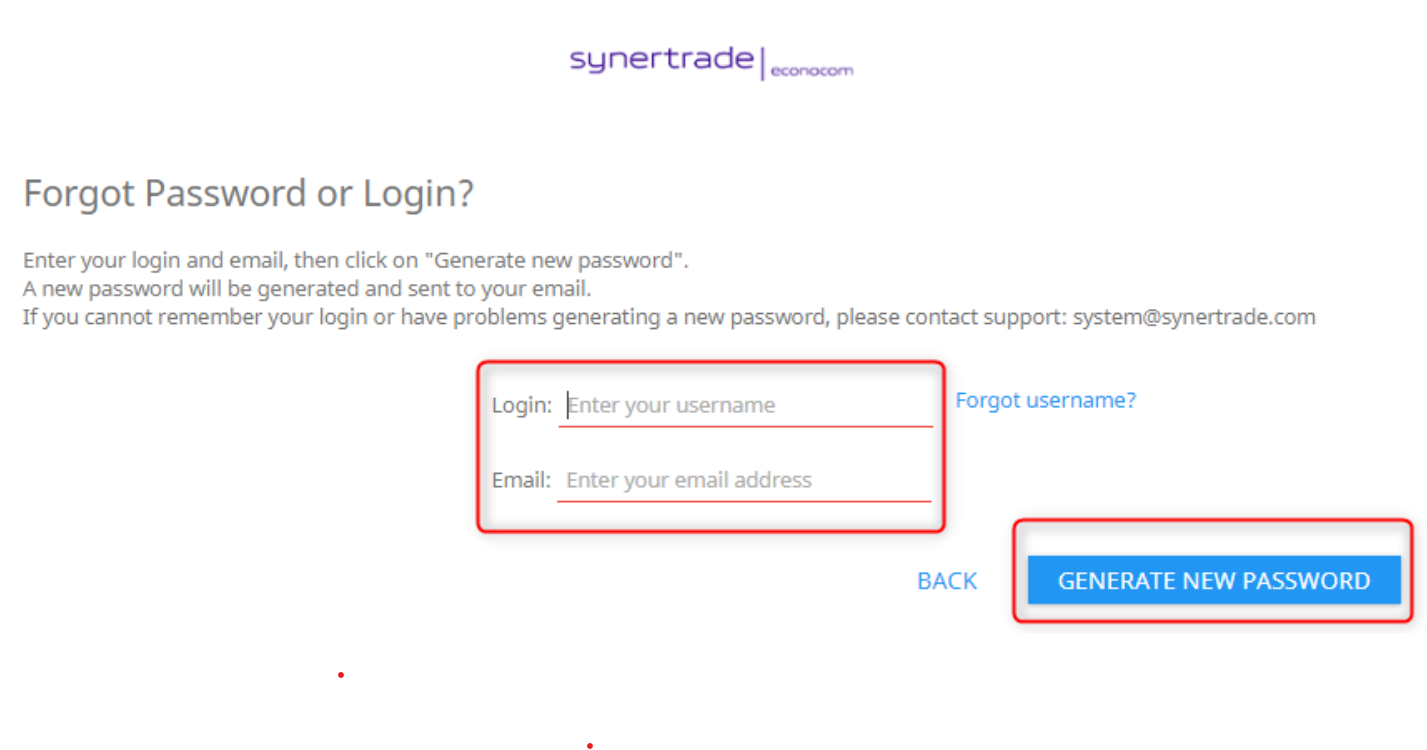
Task: Click the "Forgot Password or Login?" heading
Action: click(248, 193)
